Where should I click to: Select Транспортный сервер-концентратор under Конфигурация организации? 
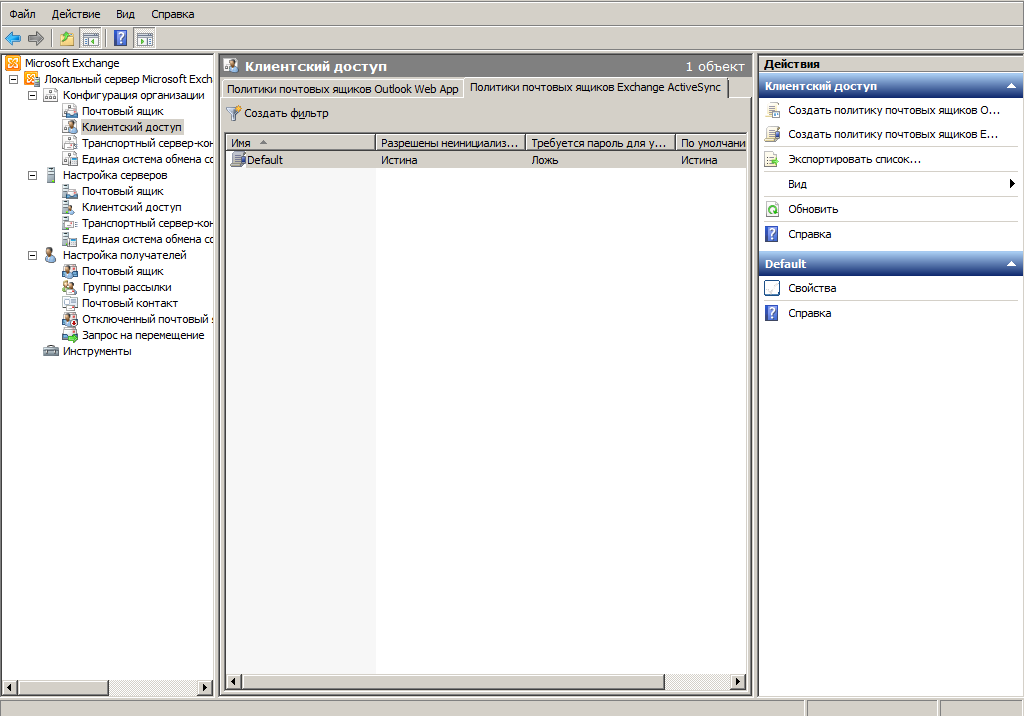[x=147, y=143]
